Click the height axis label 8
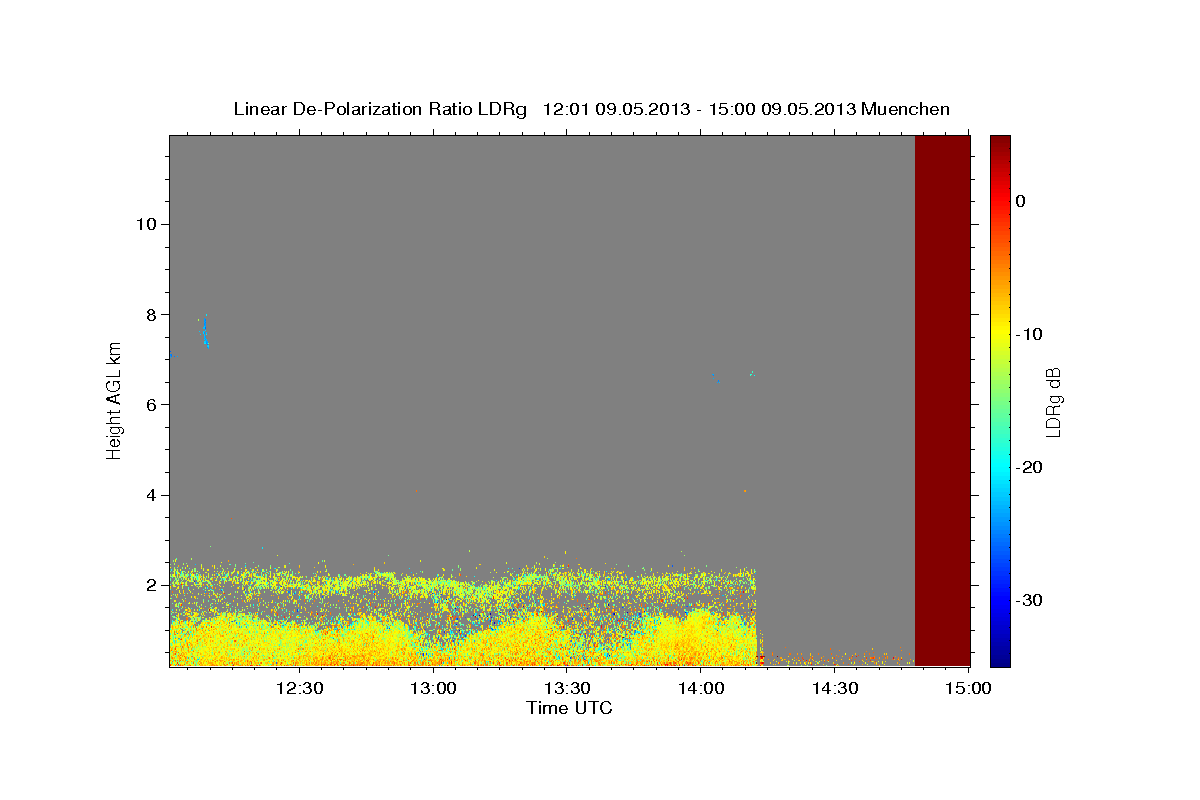 (149, 314)
